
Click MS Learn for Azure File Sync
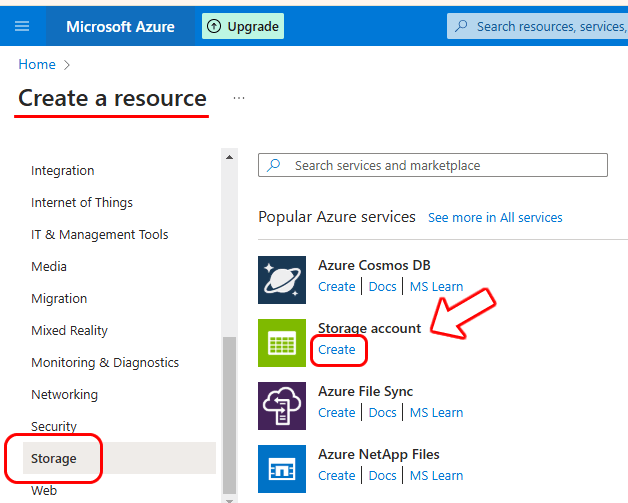click(x=436, y=412)
